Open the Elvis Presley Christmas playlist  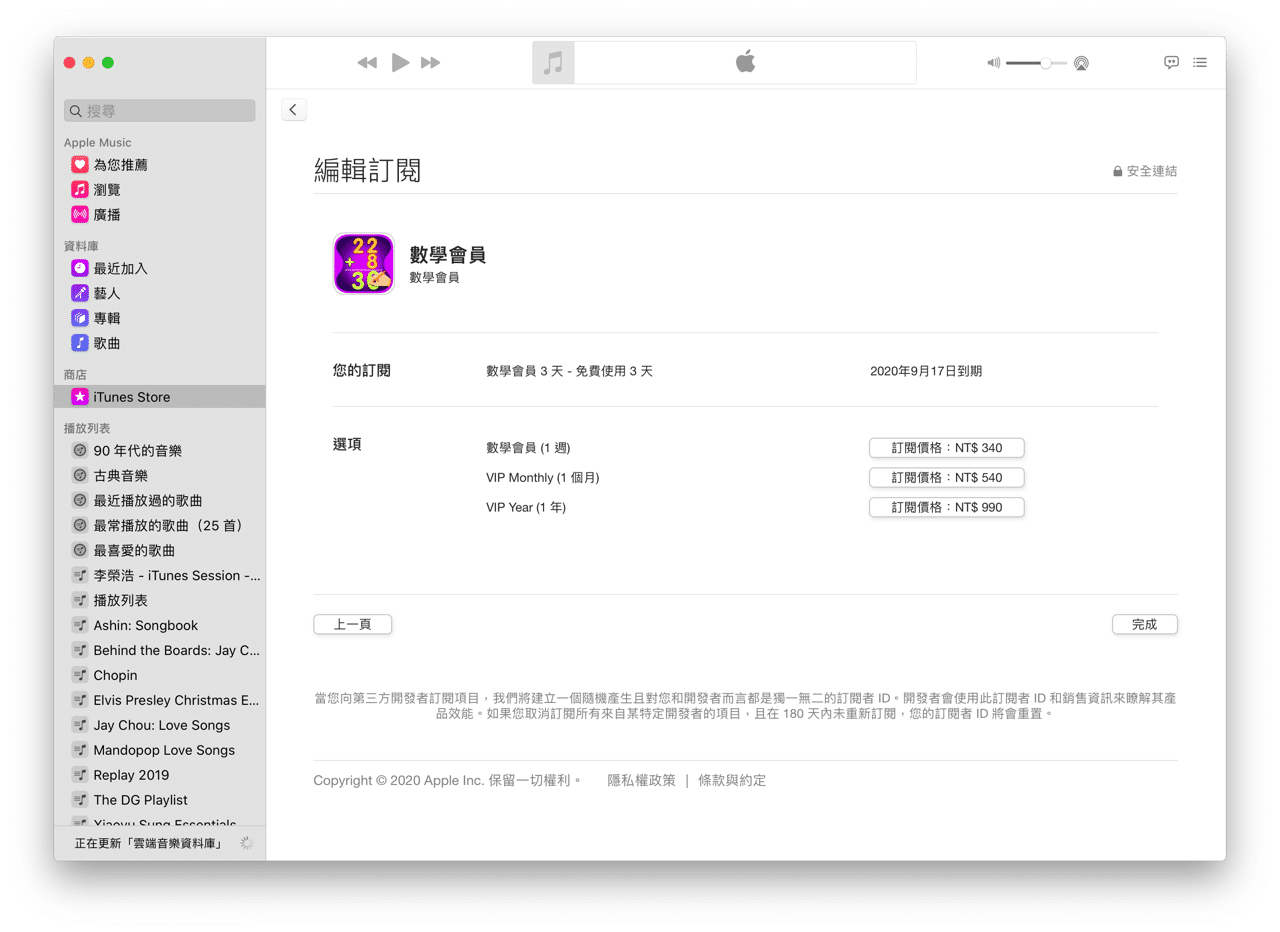(x=160, y=700)
